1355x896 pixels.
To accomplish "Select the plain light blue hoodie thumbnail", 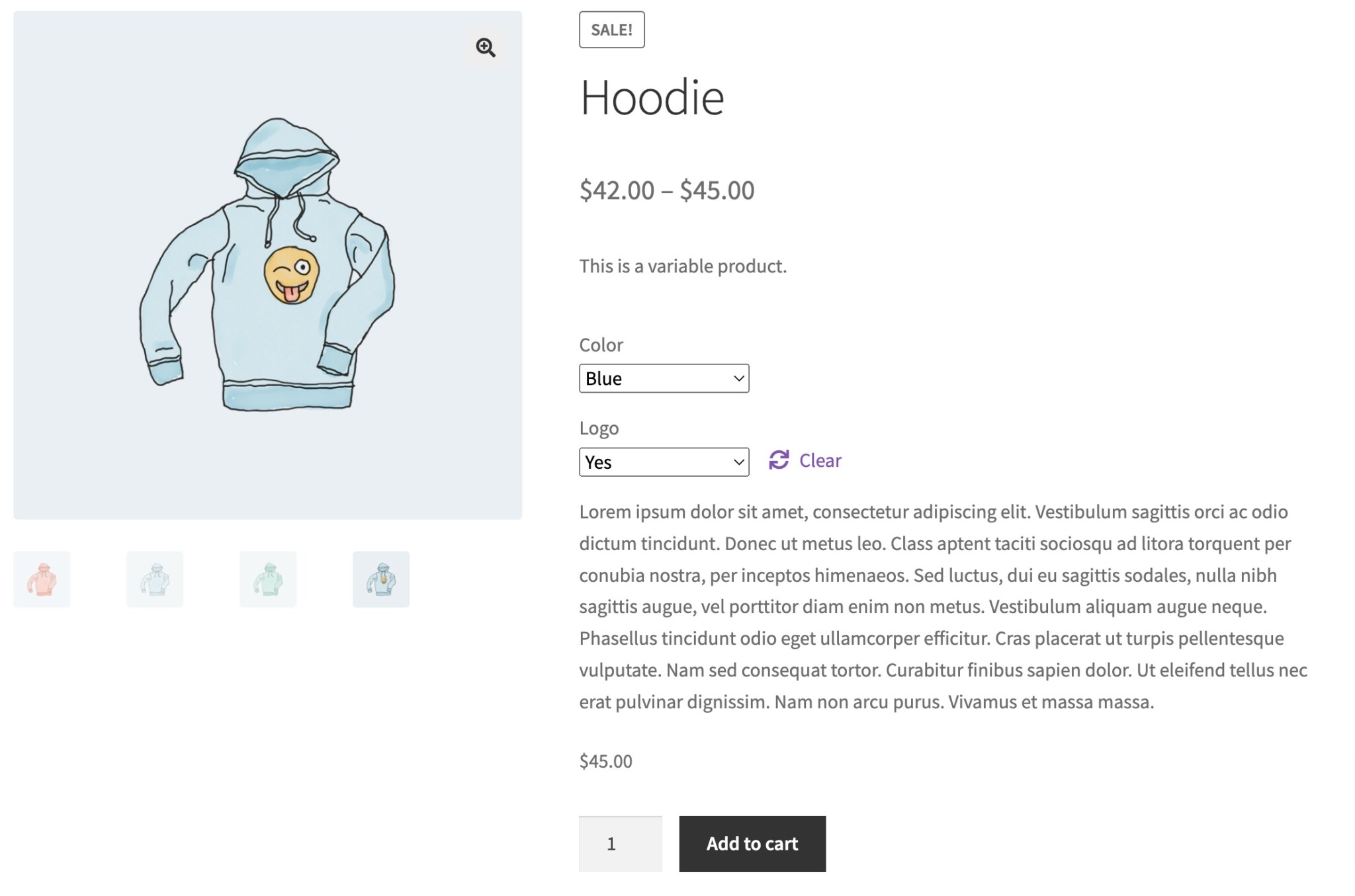I will pyautogui.click(x=155, y=579).
